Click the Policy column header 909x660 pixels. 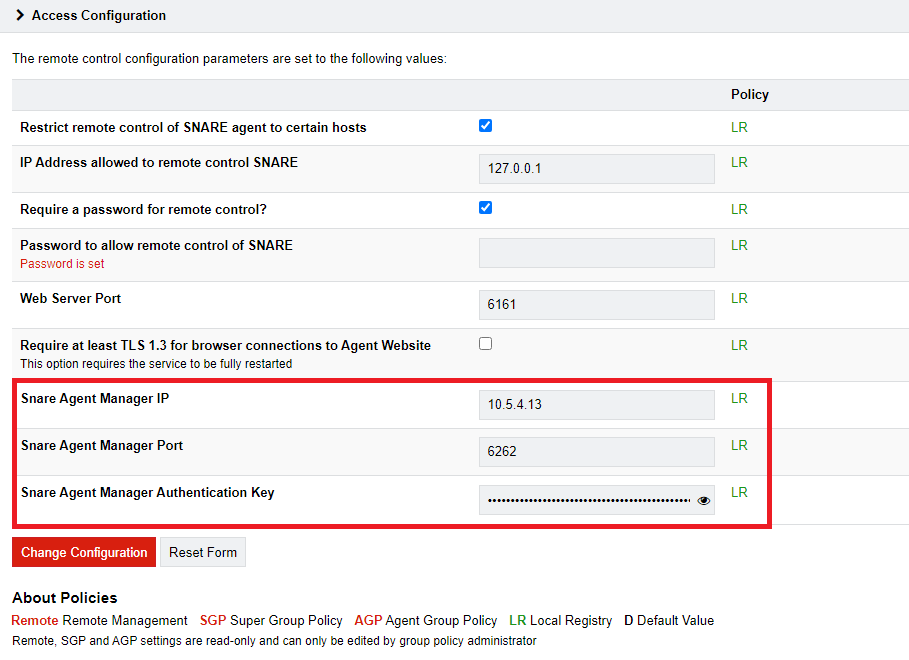(750, 95)
